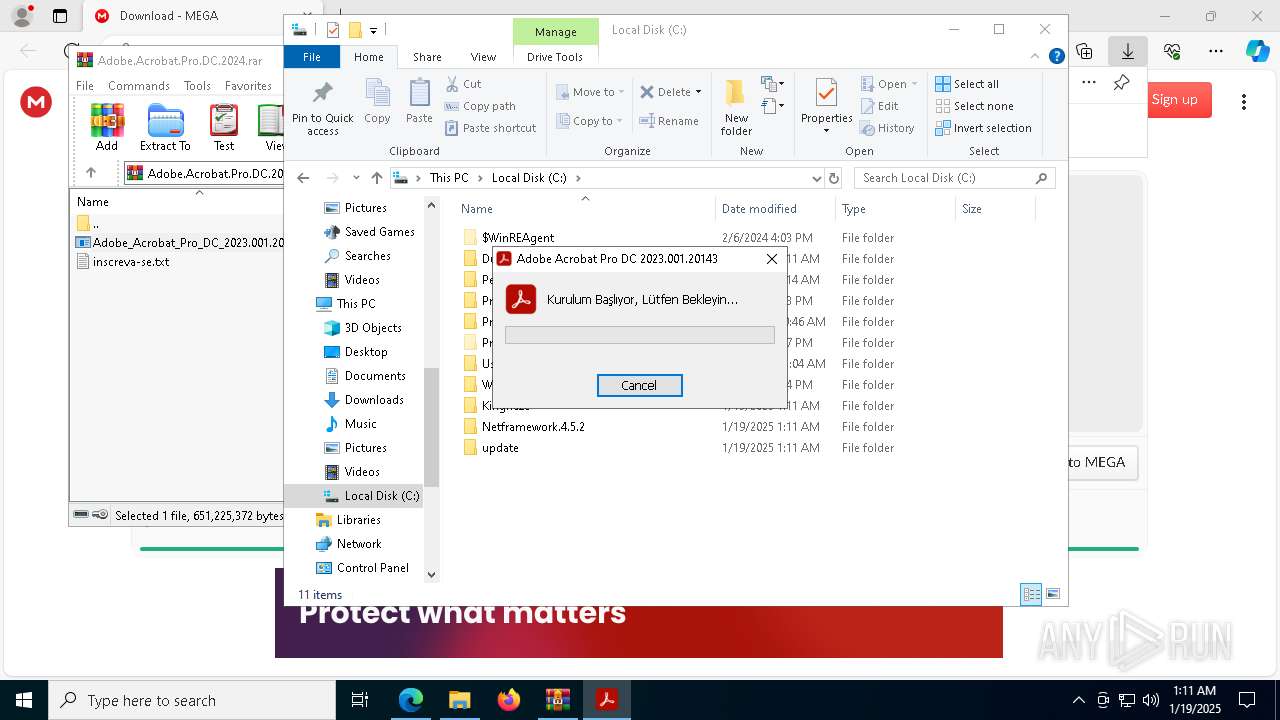Open History in the Open group

coord(887,128)
